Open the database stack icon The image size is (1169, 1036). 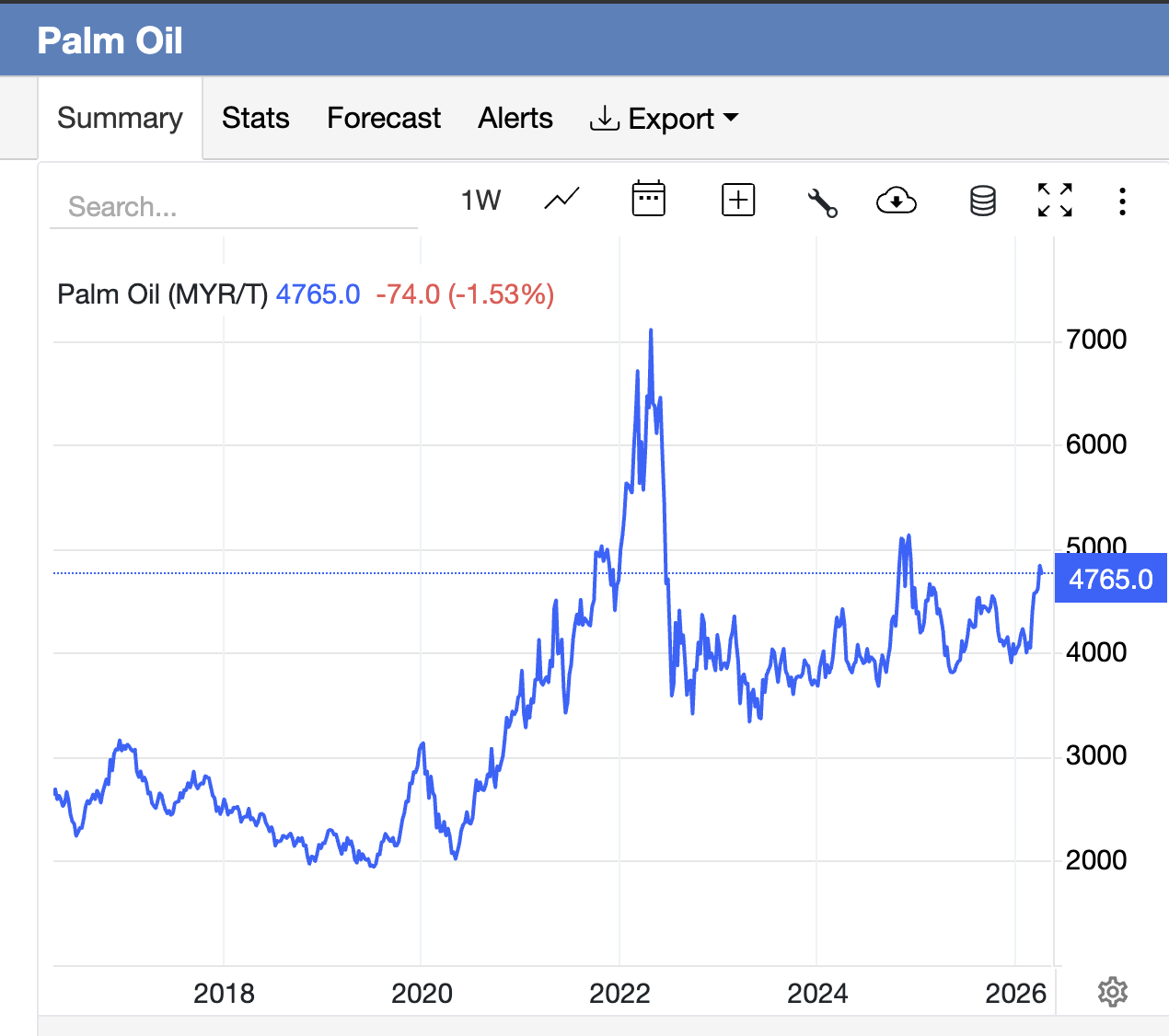(x=982, y=200)
